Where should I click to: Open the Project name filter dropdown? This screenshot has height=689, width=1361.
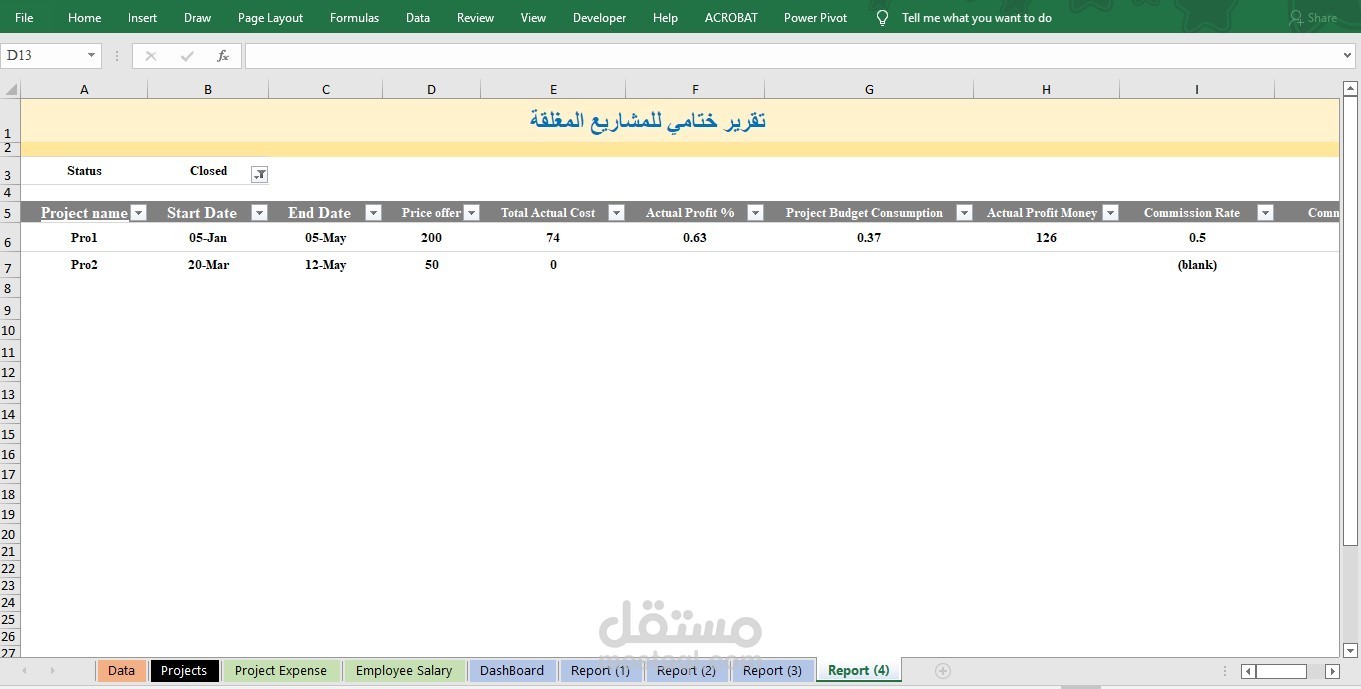coord(139,212)
